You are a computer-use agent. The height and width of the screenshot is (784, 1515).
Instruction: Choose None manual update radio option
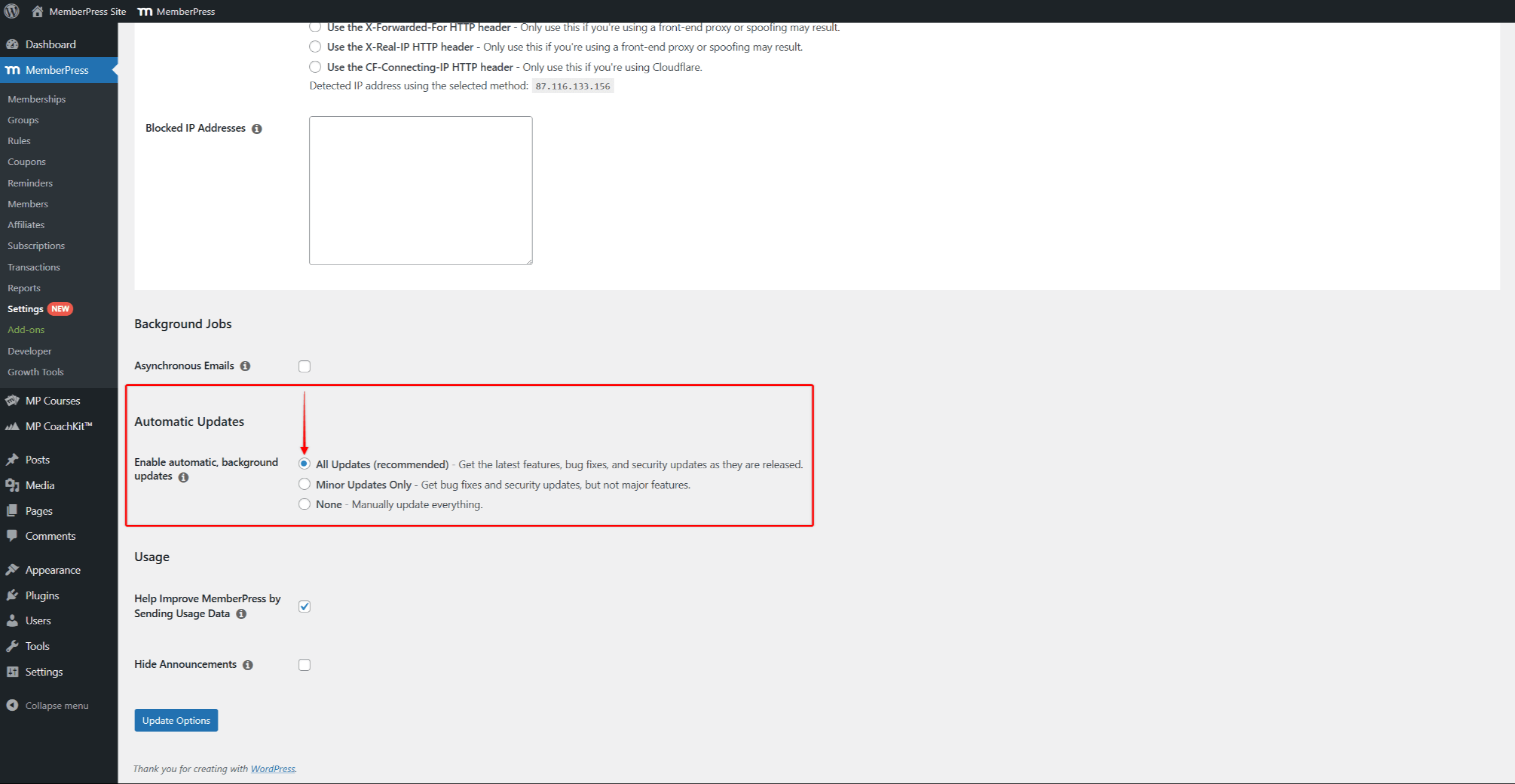(304, 505)
